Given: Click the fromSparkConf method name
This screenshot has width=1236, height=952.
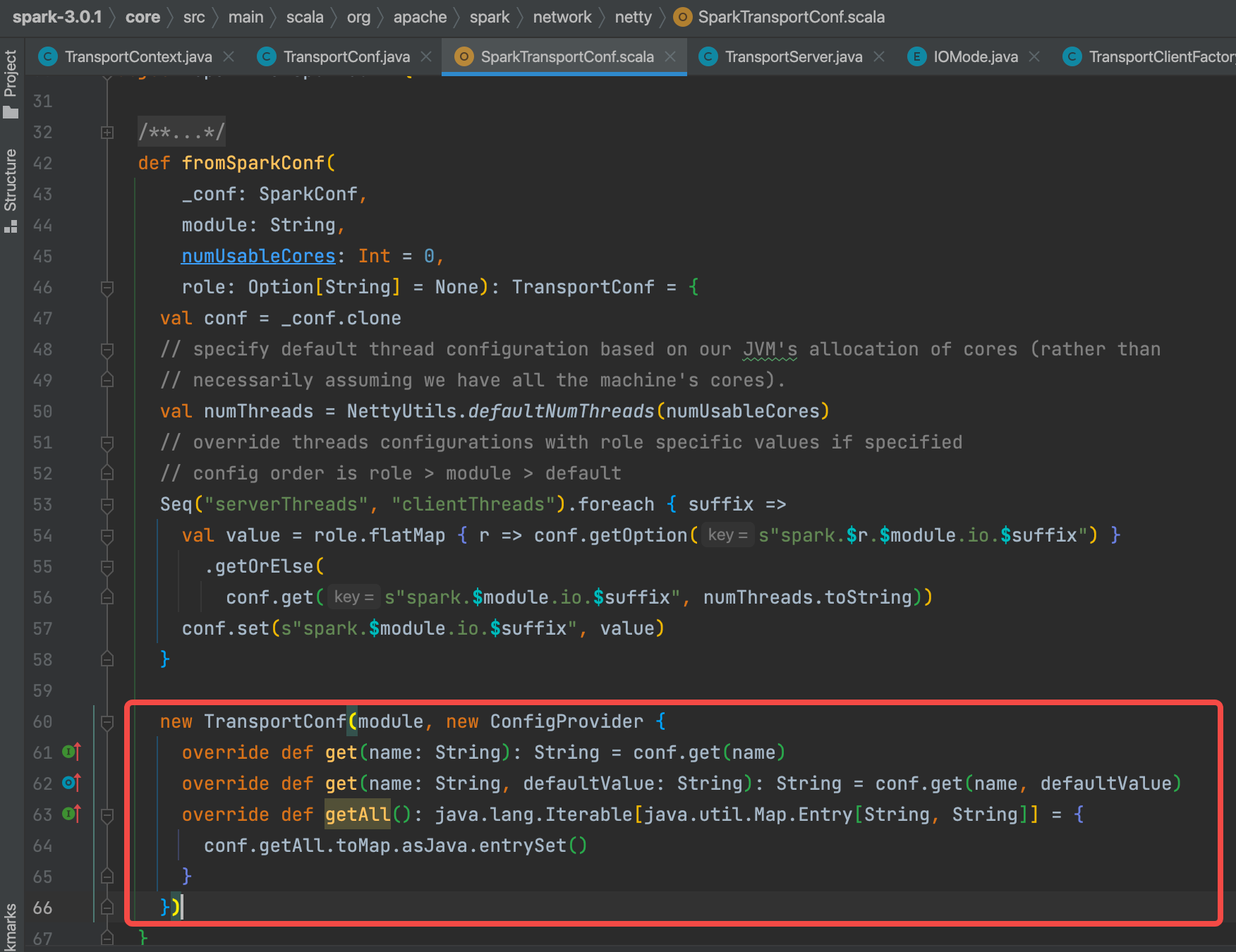Looking at the screenshot, I should point(253,163).
